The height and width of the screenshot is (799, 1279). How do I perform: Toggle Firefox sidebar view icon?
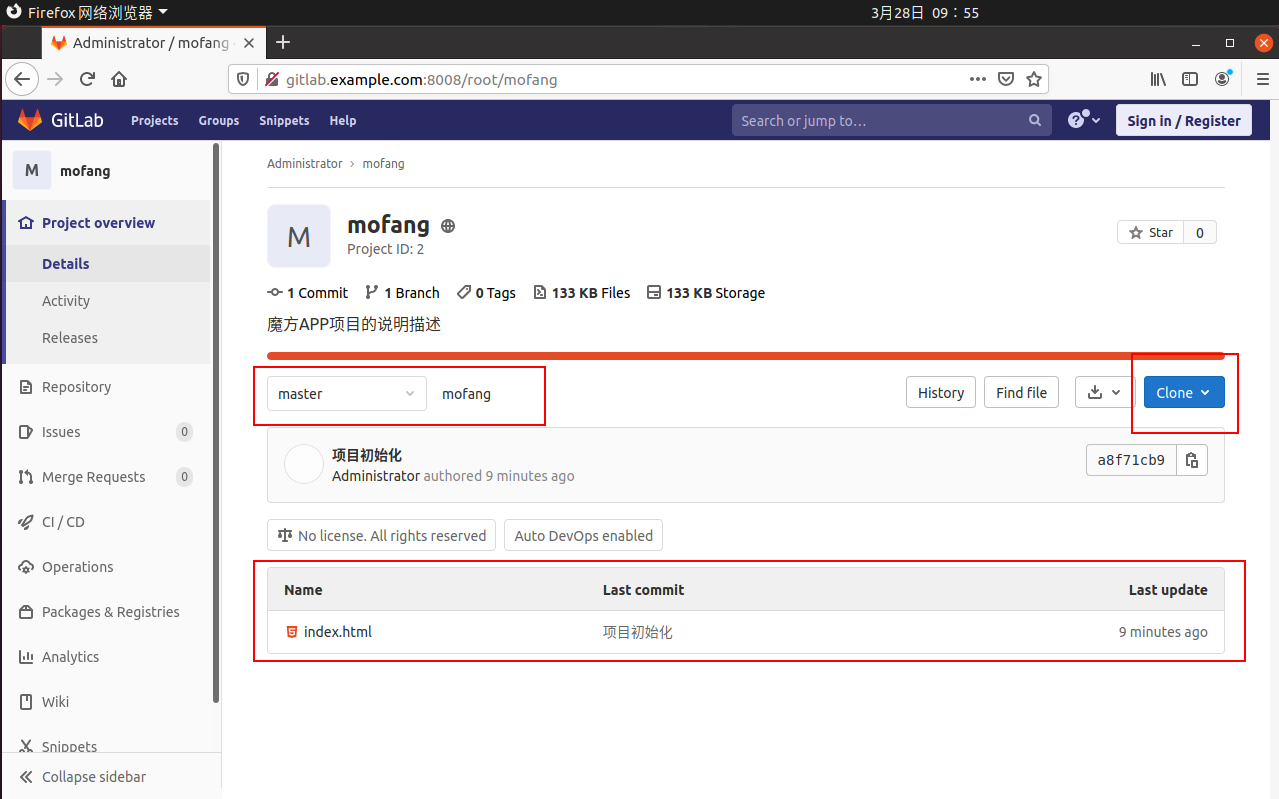1190,79
